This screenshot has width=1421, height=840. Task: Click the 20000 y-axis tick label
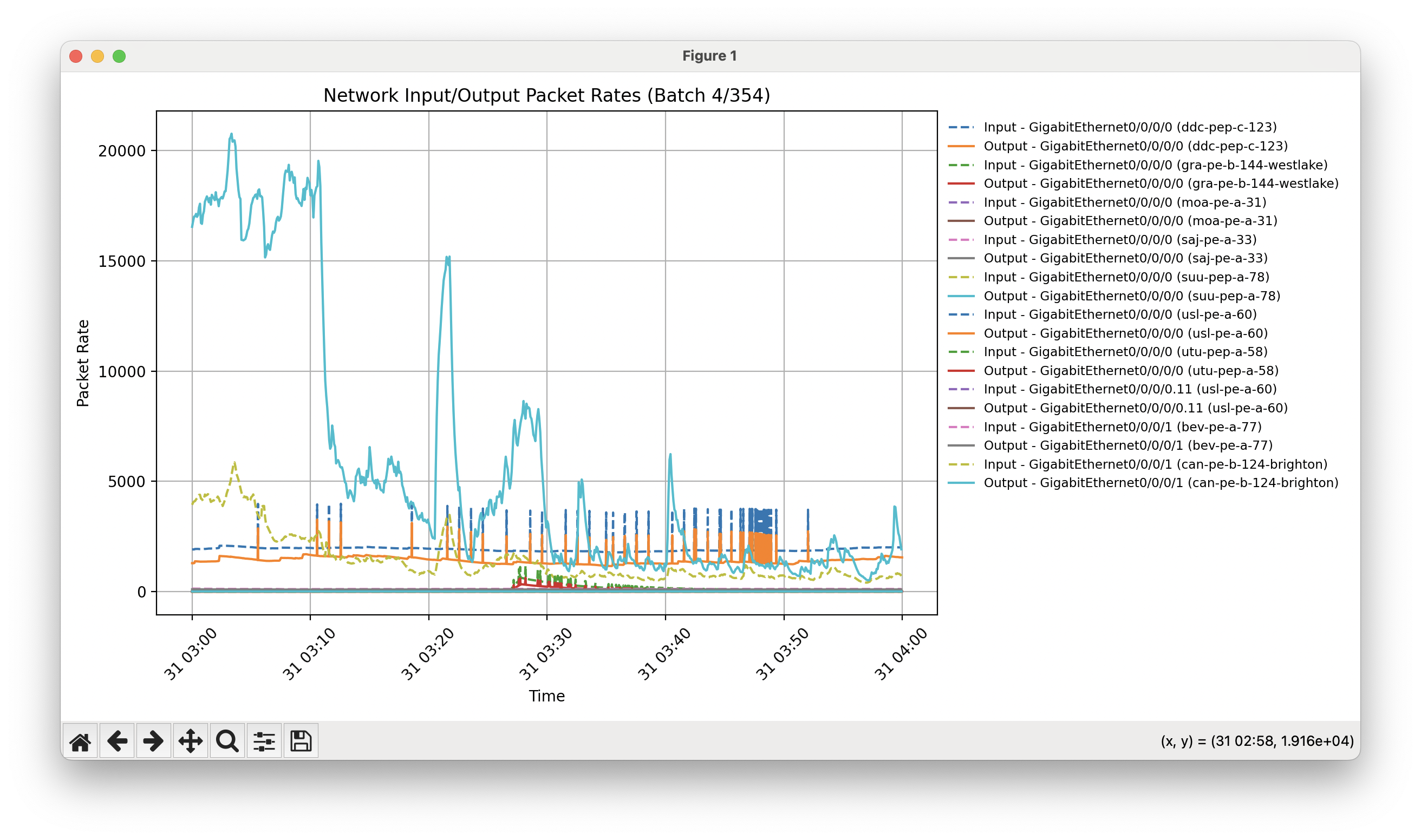click(122, 151)
